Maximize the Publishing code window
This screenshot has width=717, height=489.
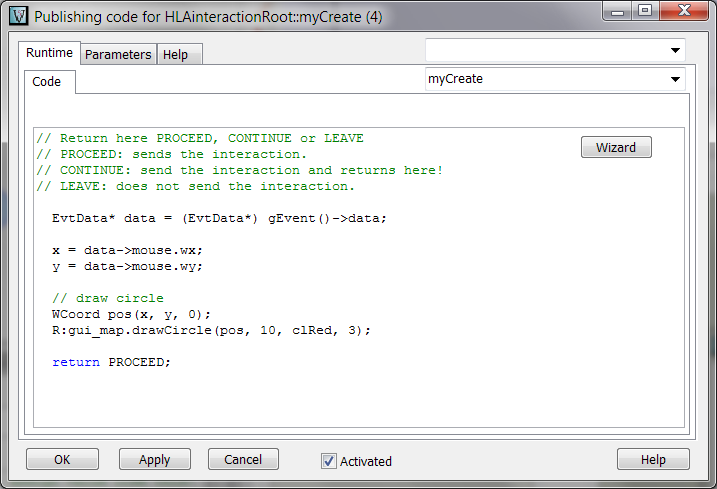click(x=645, y=11)
